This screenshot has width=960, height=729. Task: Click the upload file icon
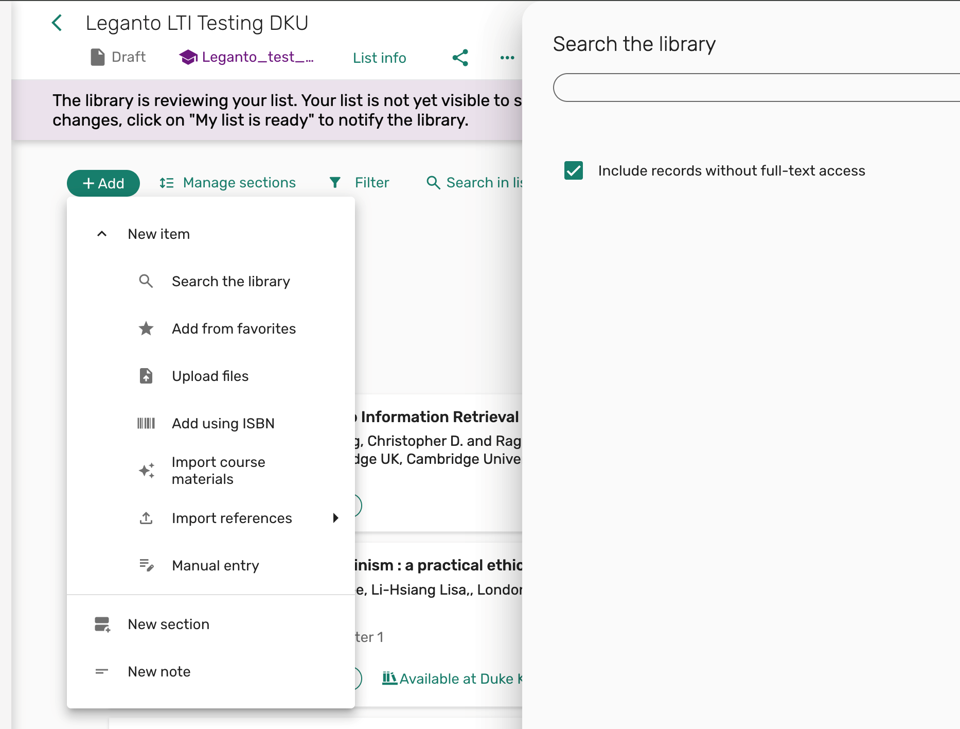pos(146,376)
